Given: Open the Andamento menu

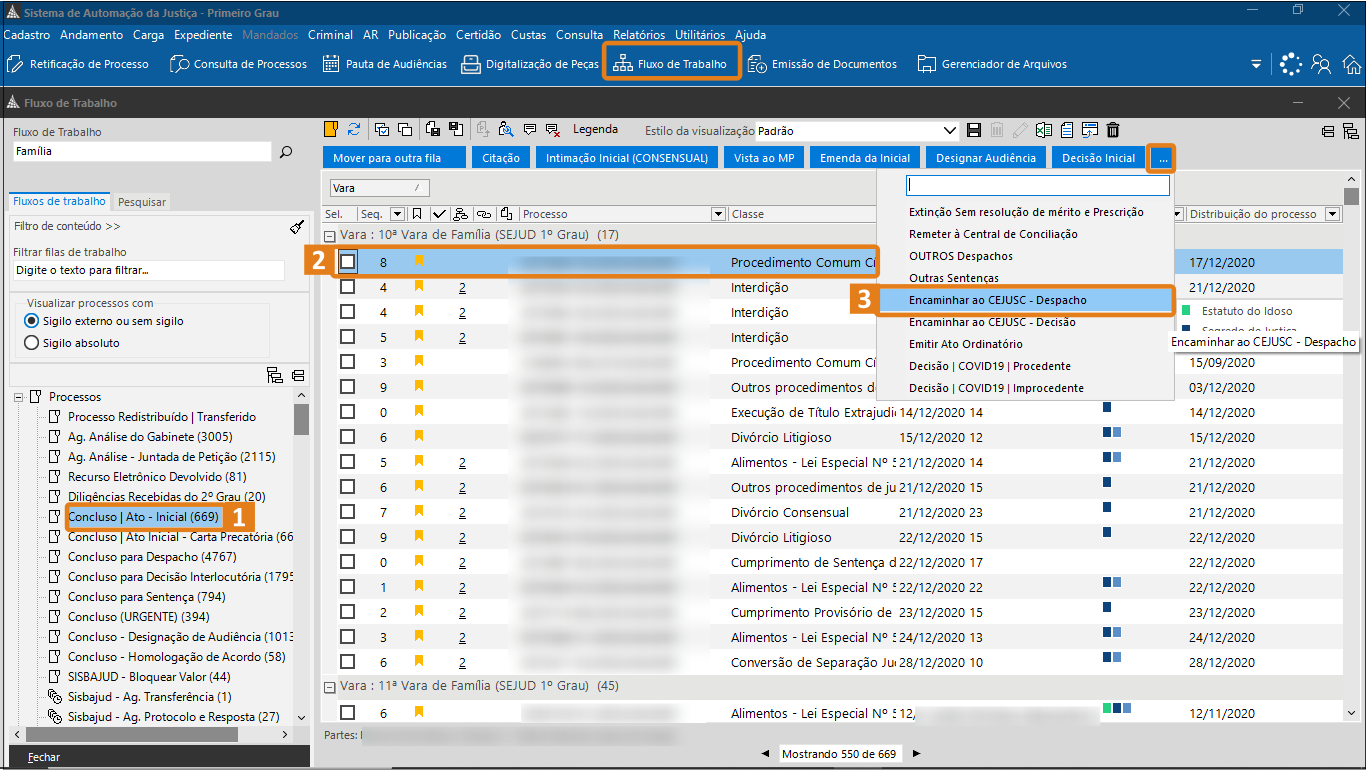Looking at the screenshot, I should coord(93,34).
